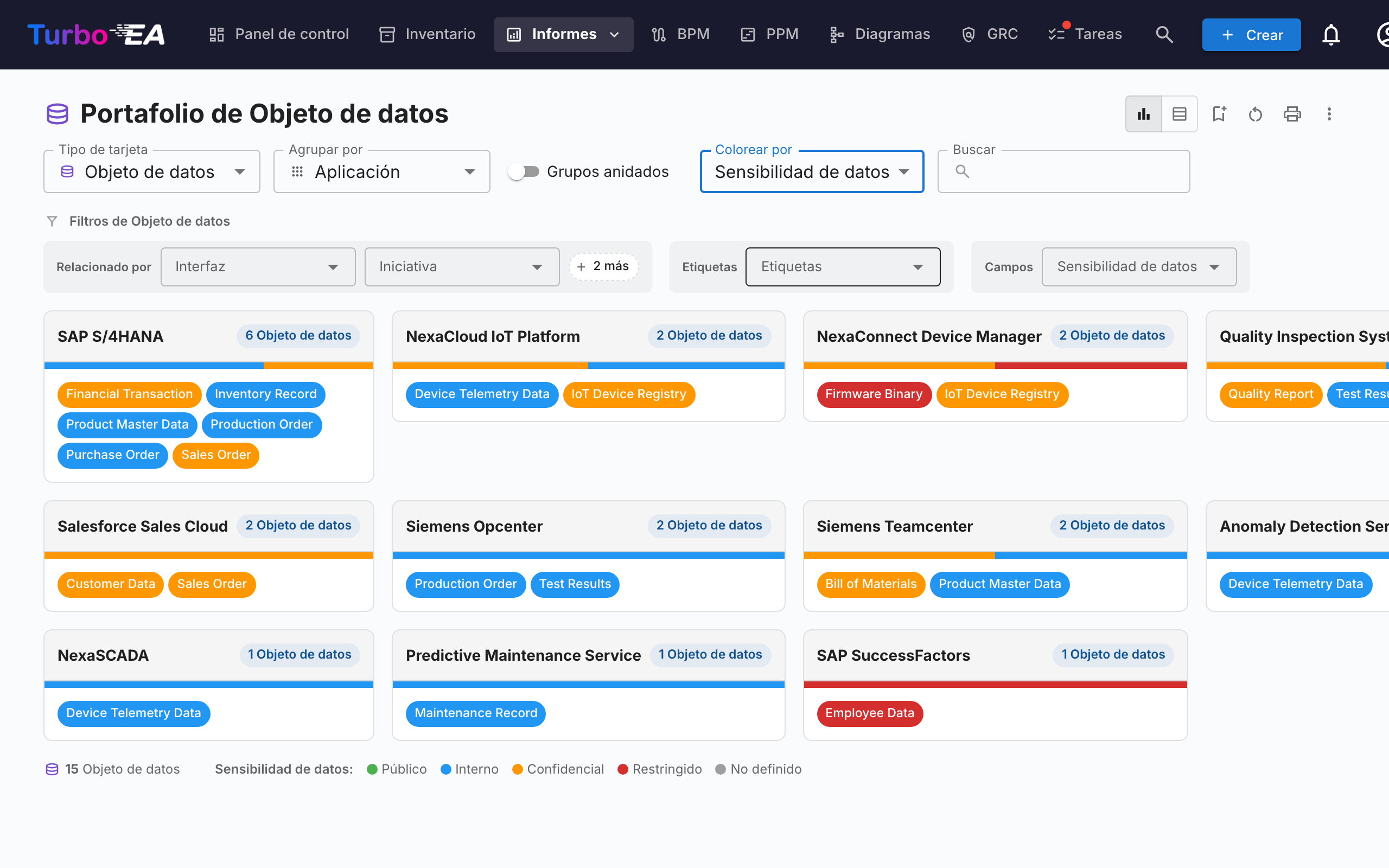Save report with the bookmark icon
This screenshot has width=1389, height=868.
(x=1219, y=114)
